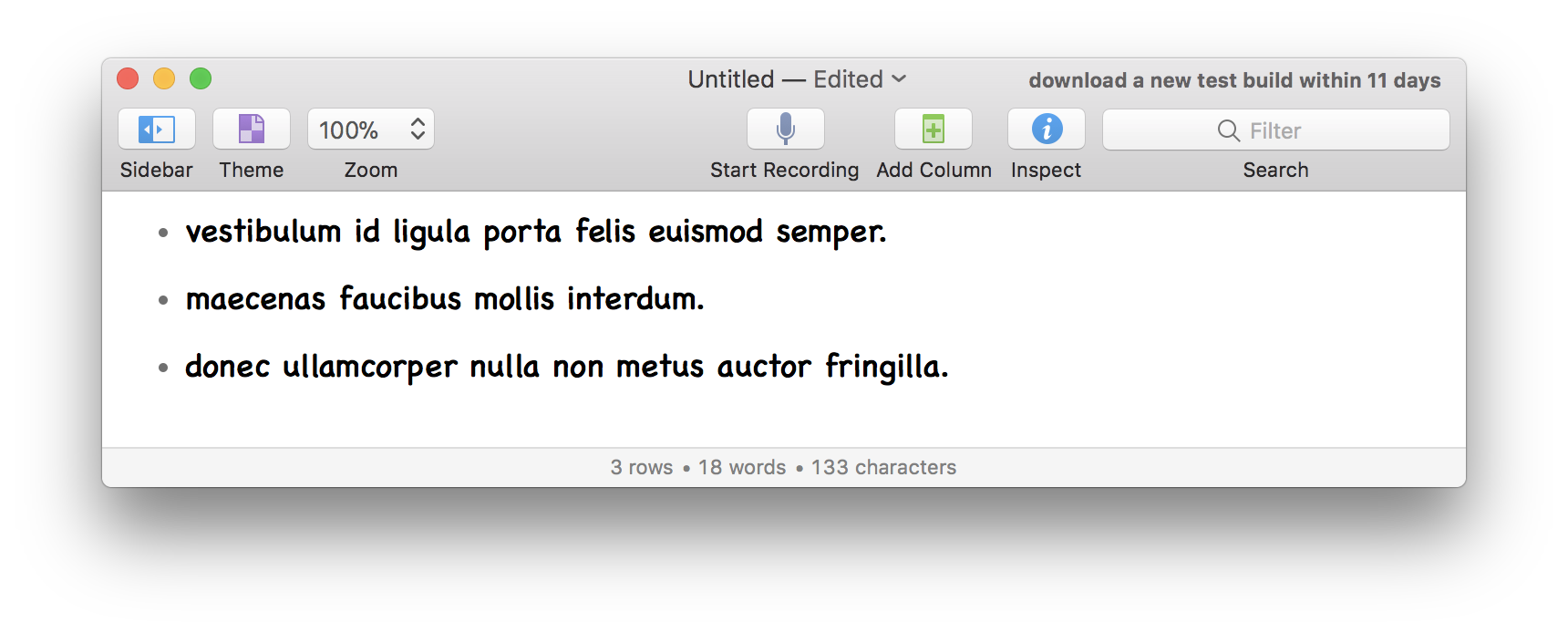The image size is (1568, 633).
Task: Select the donec ullamcorper row
Action: [x=566, y=367]
